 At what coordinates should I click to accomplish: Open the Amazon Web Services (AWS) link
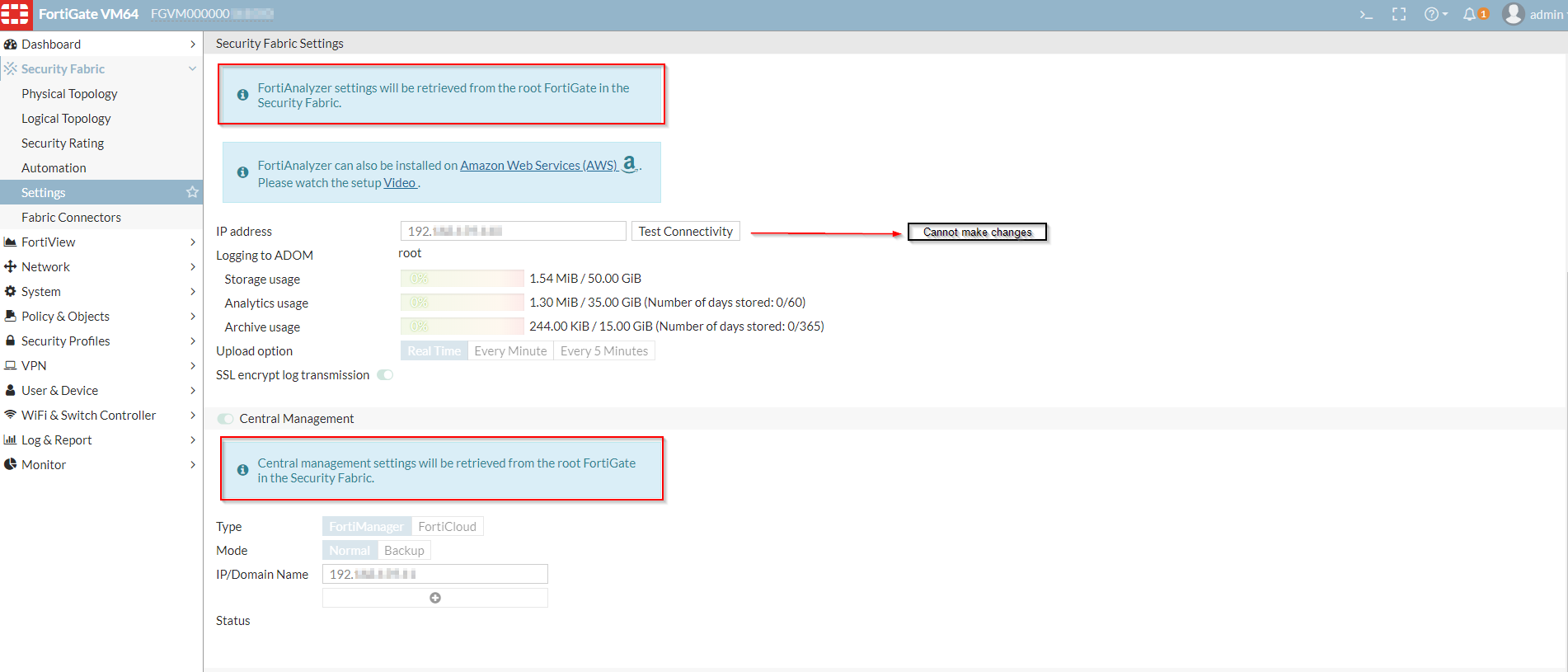538,165
